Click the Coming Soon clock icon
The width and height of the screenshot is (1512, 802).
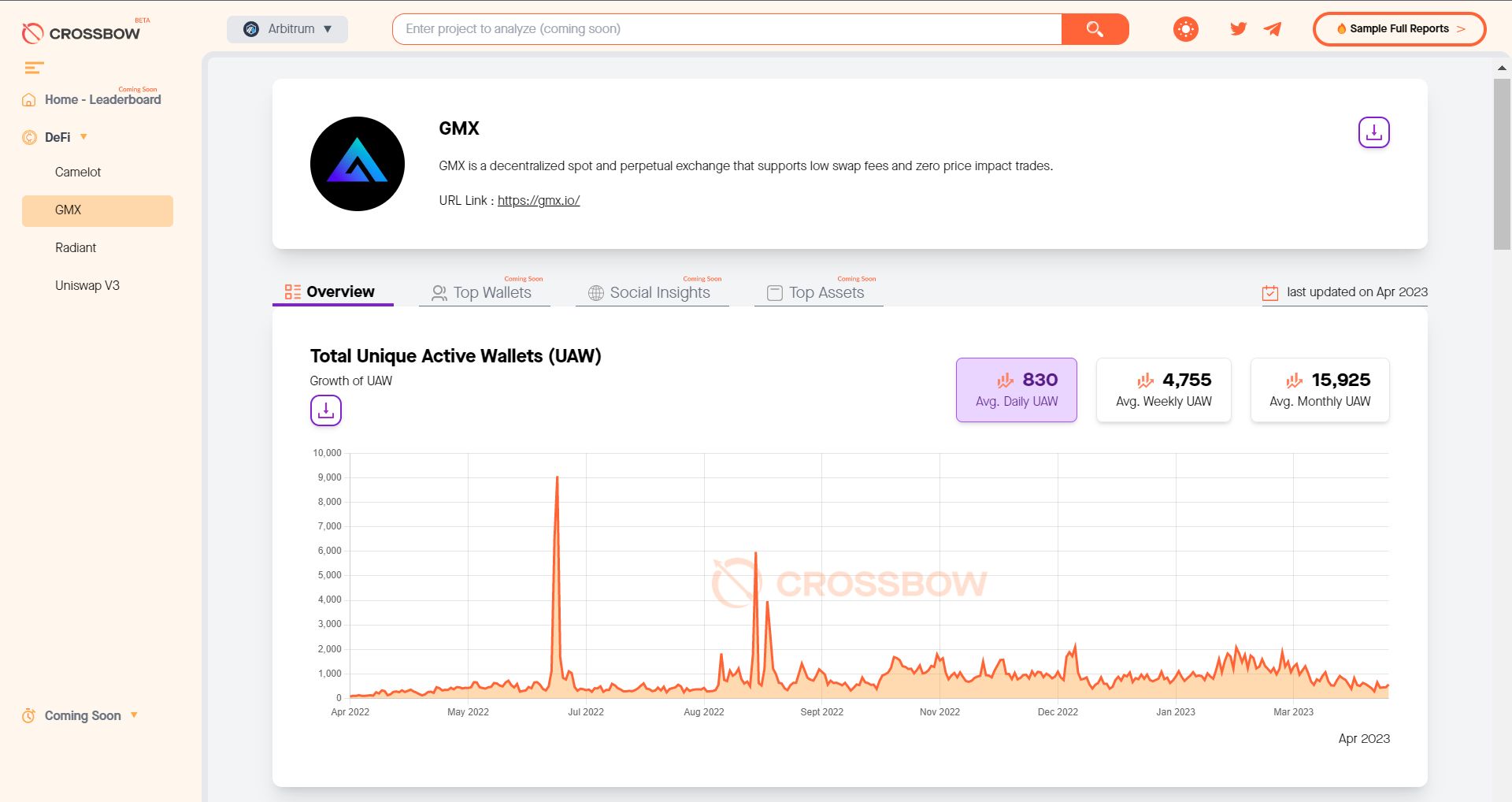point(29,715)
